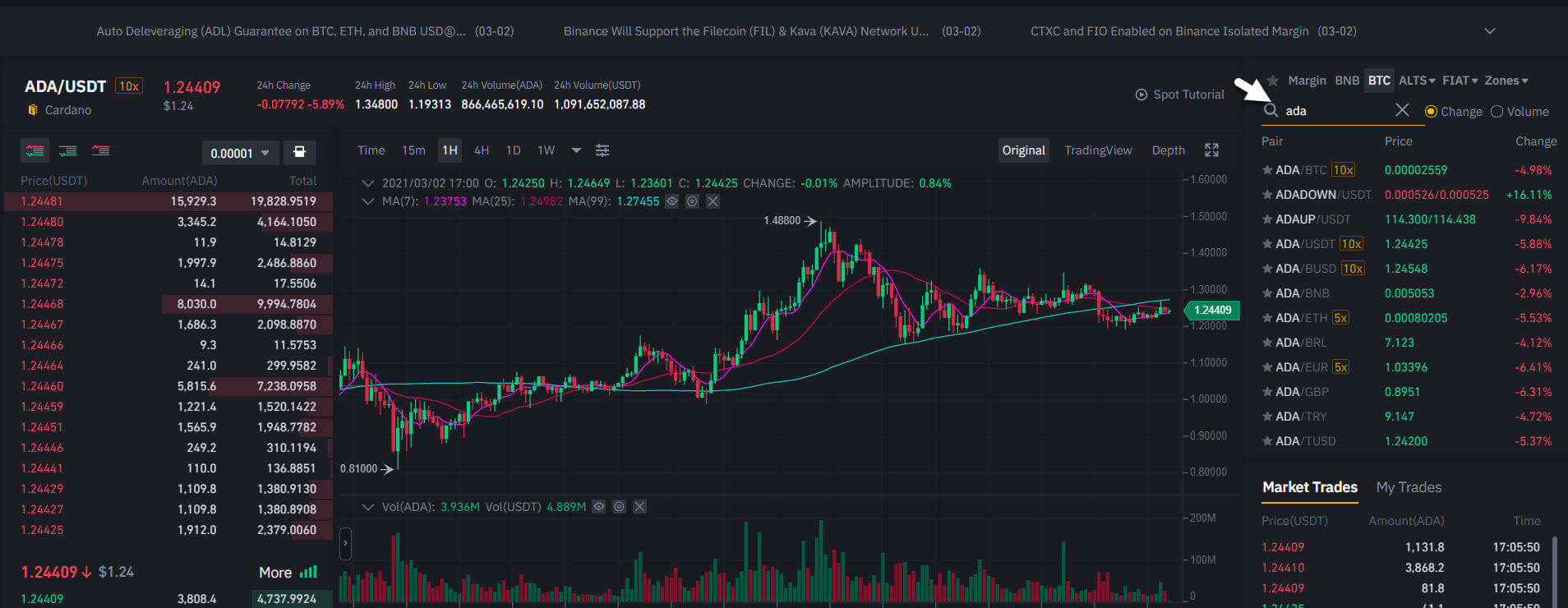The width and height of the screenshot is (1568, 608).
Task: Open the ALTS markets dropdown
Action: pos(1417,81)
